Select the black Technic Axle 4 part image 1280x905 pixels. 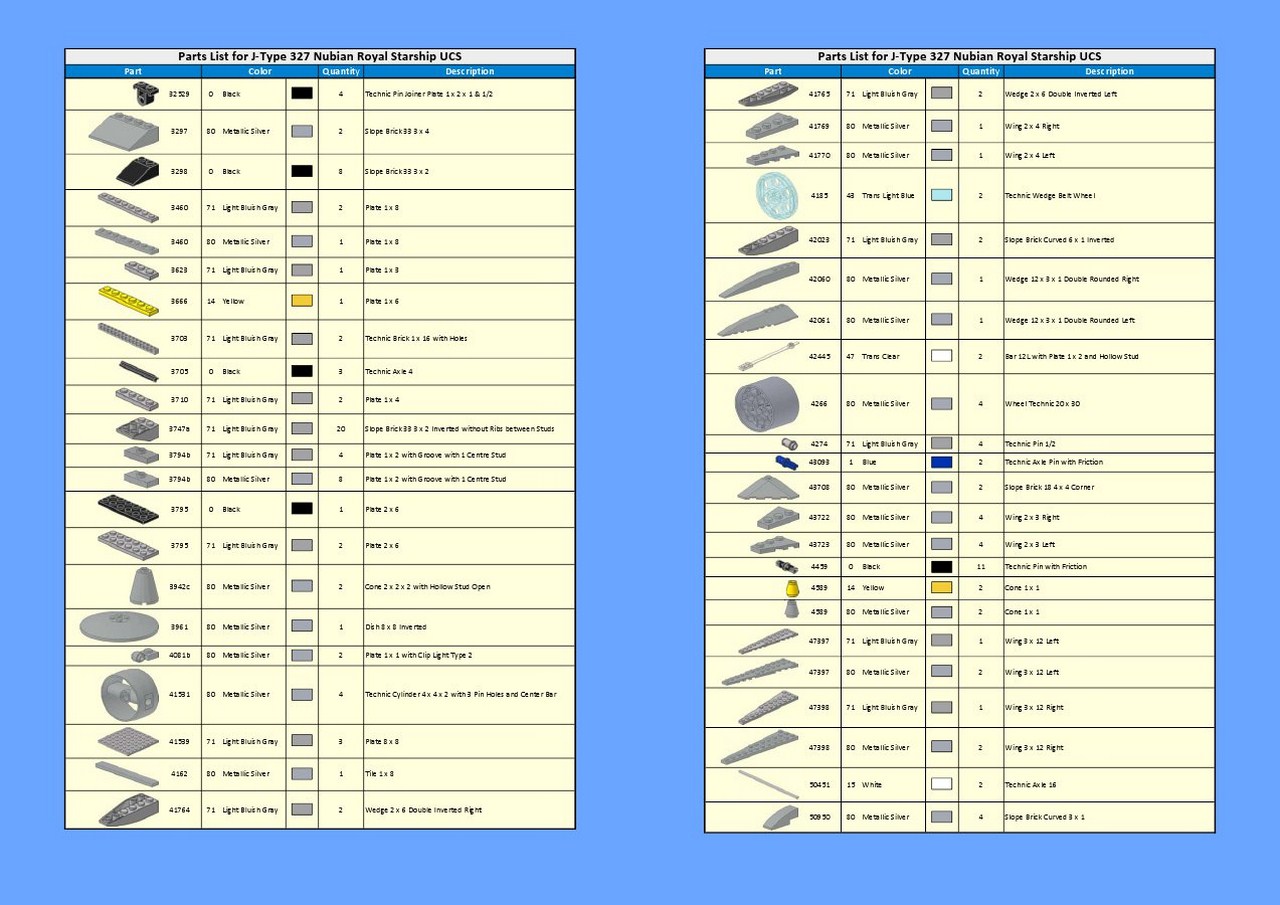coord(138,371)
